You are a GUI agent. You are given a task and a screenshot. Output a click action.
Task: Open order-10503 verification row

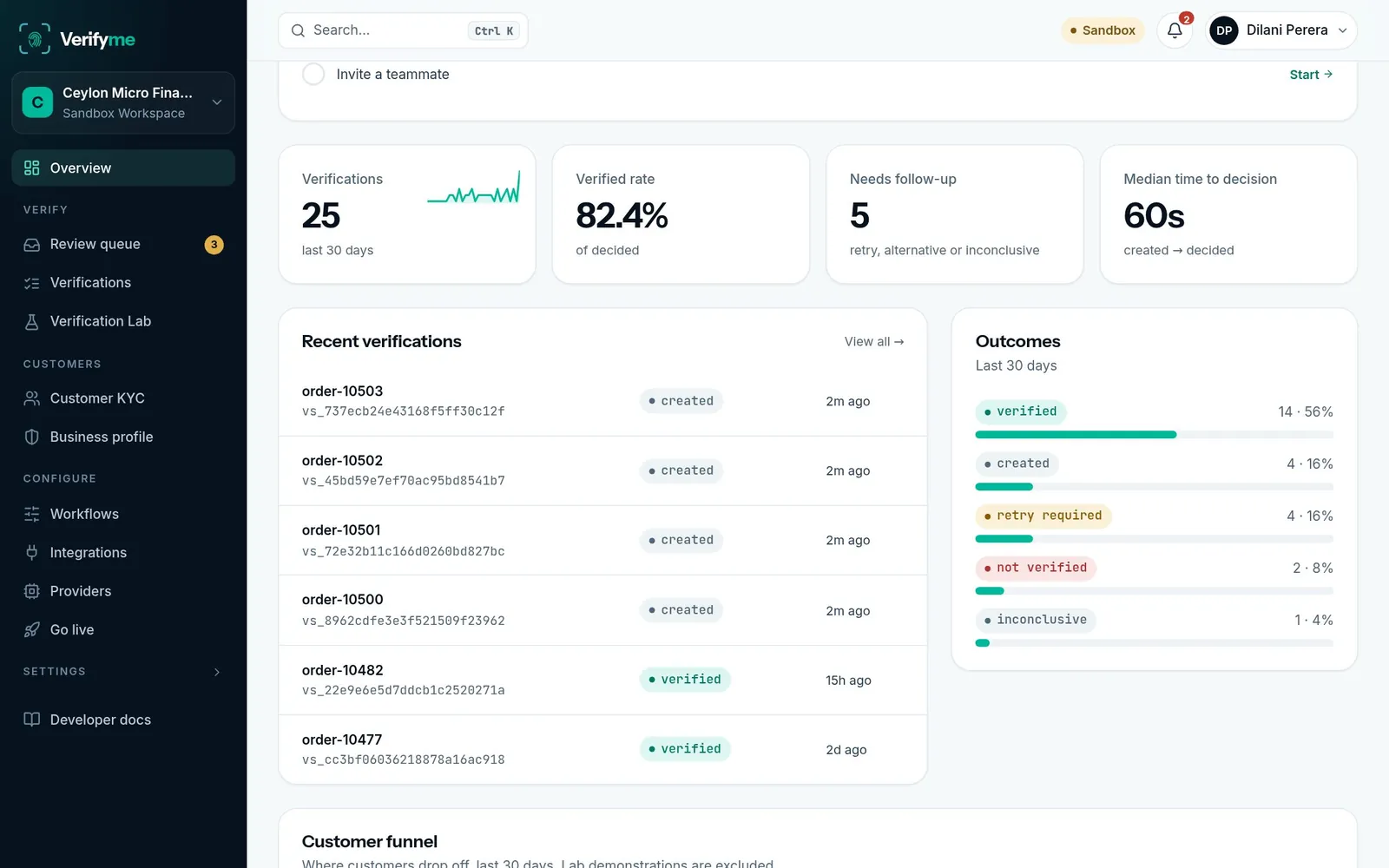602,401
